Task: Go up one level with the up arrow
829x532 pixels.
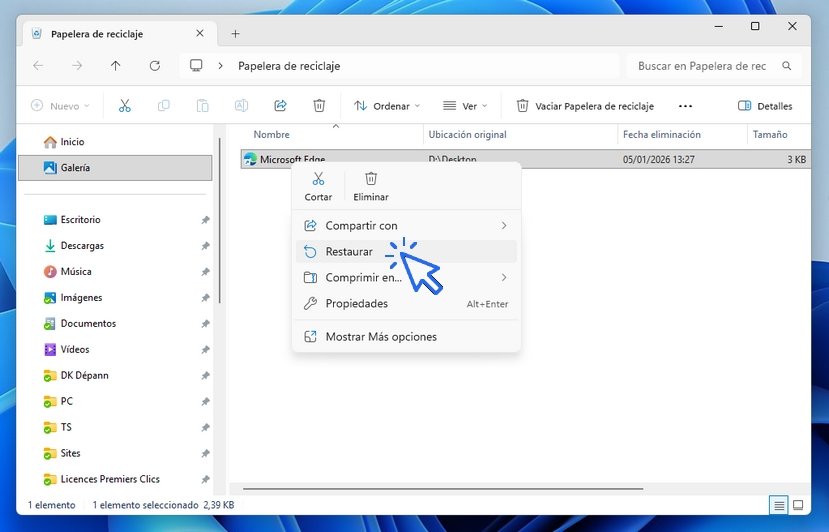Action: point(116,66)
